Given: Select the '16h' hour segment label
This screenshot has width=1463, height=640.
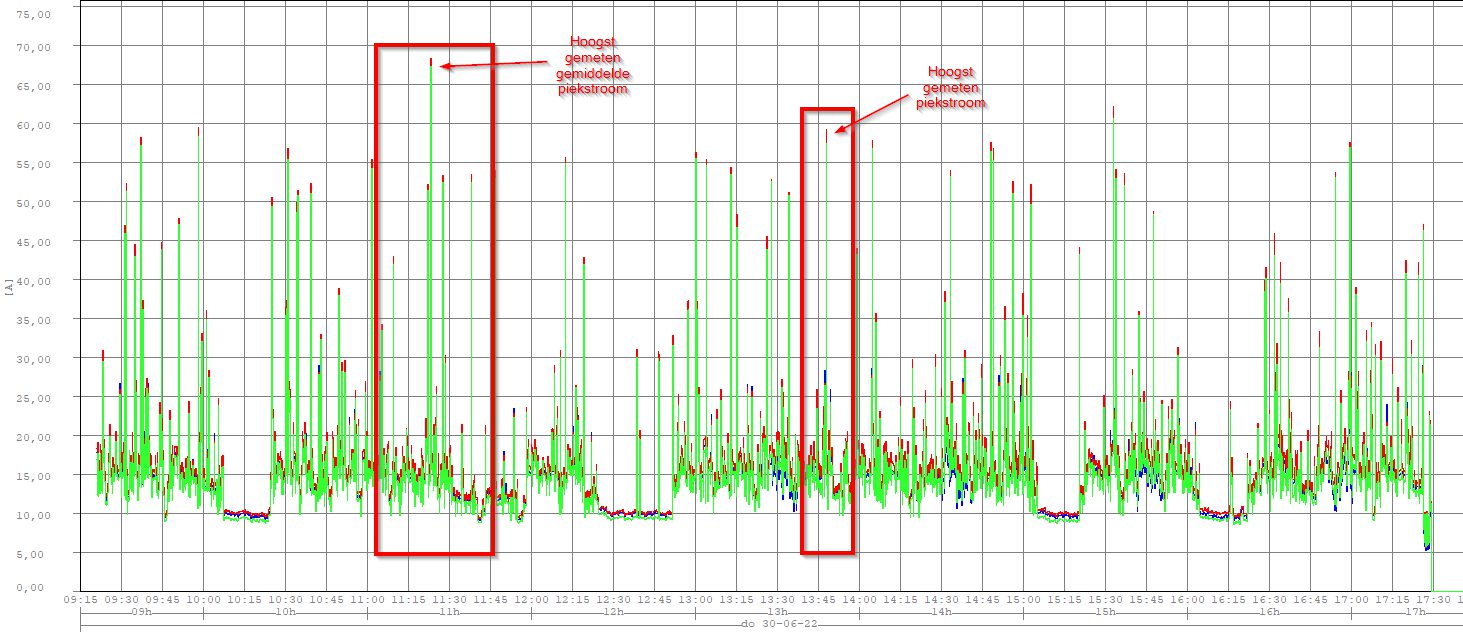Looking at the screenshot, I should [x=1268, y=612].
